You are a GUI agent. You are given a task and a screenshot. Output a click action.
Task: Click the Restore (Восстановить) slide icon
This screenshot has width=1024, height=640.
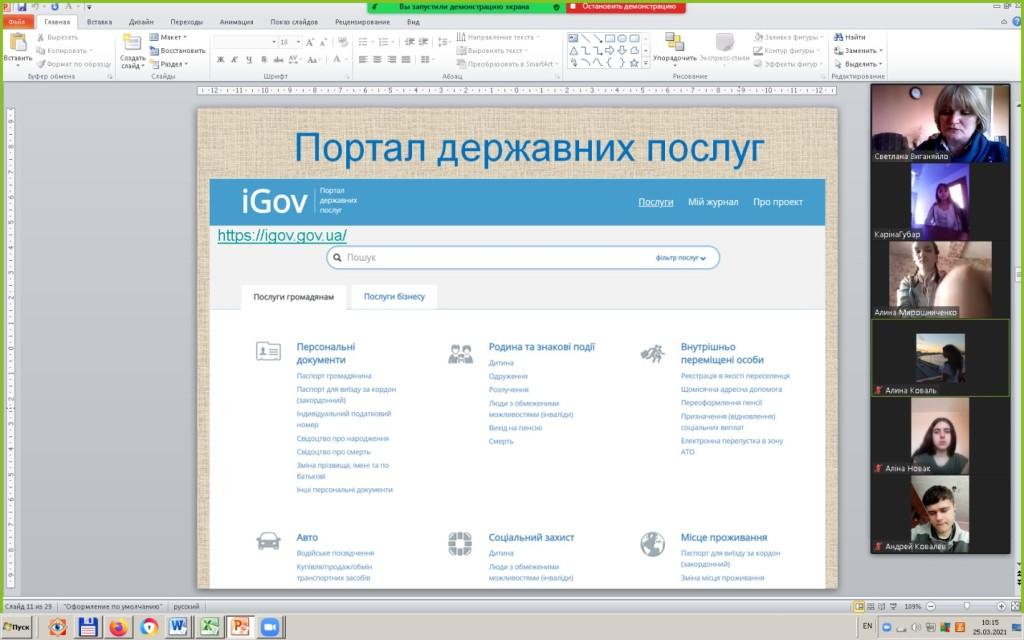178,50
